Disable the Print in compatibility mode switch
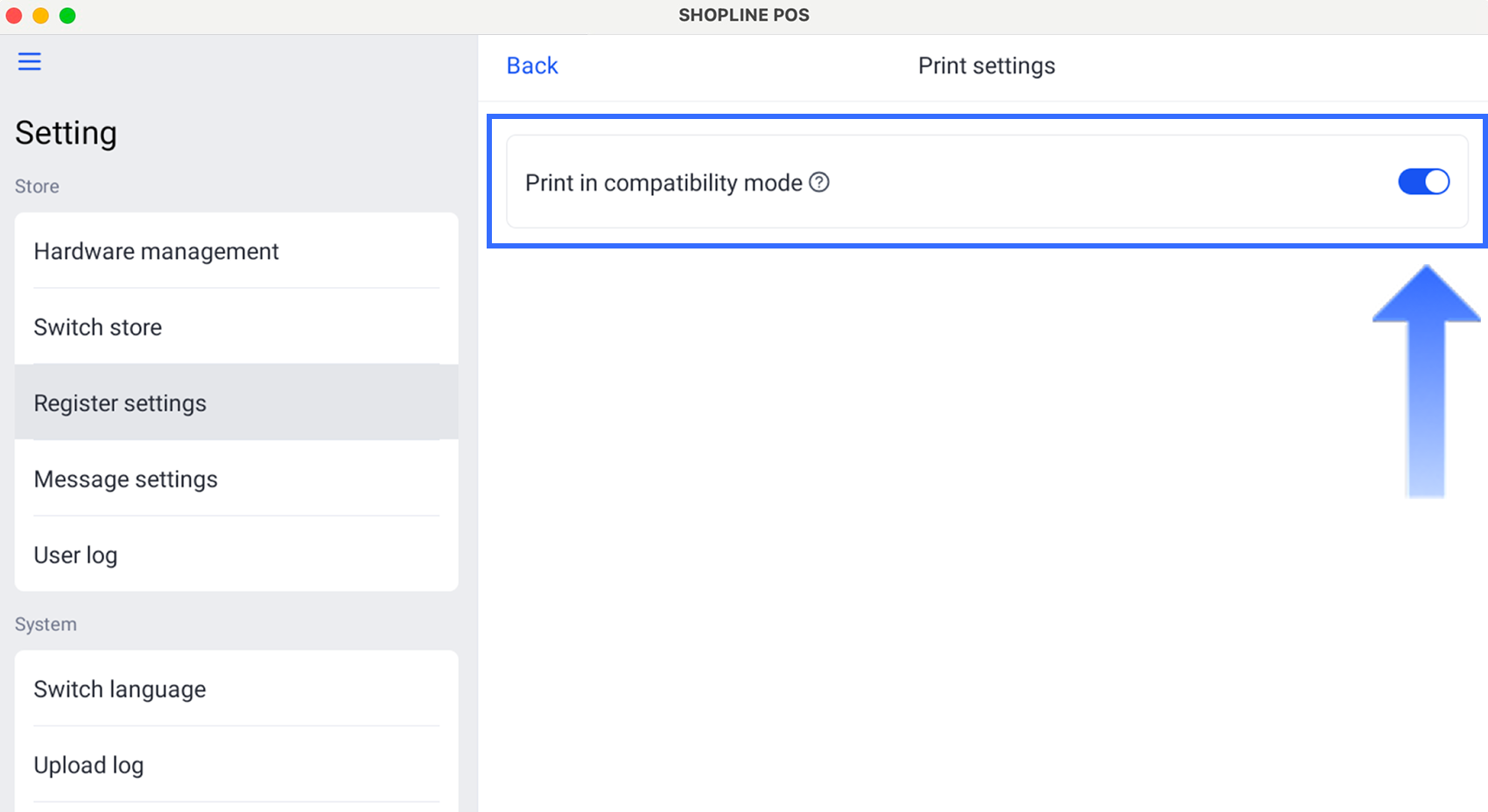This screenshot has width=1488, height=812. click(x=1423, y=182)
